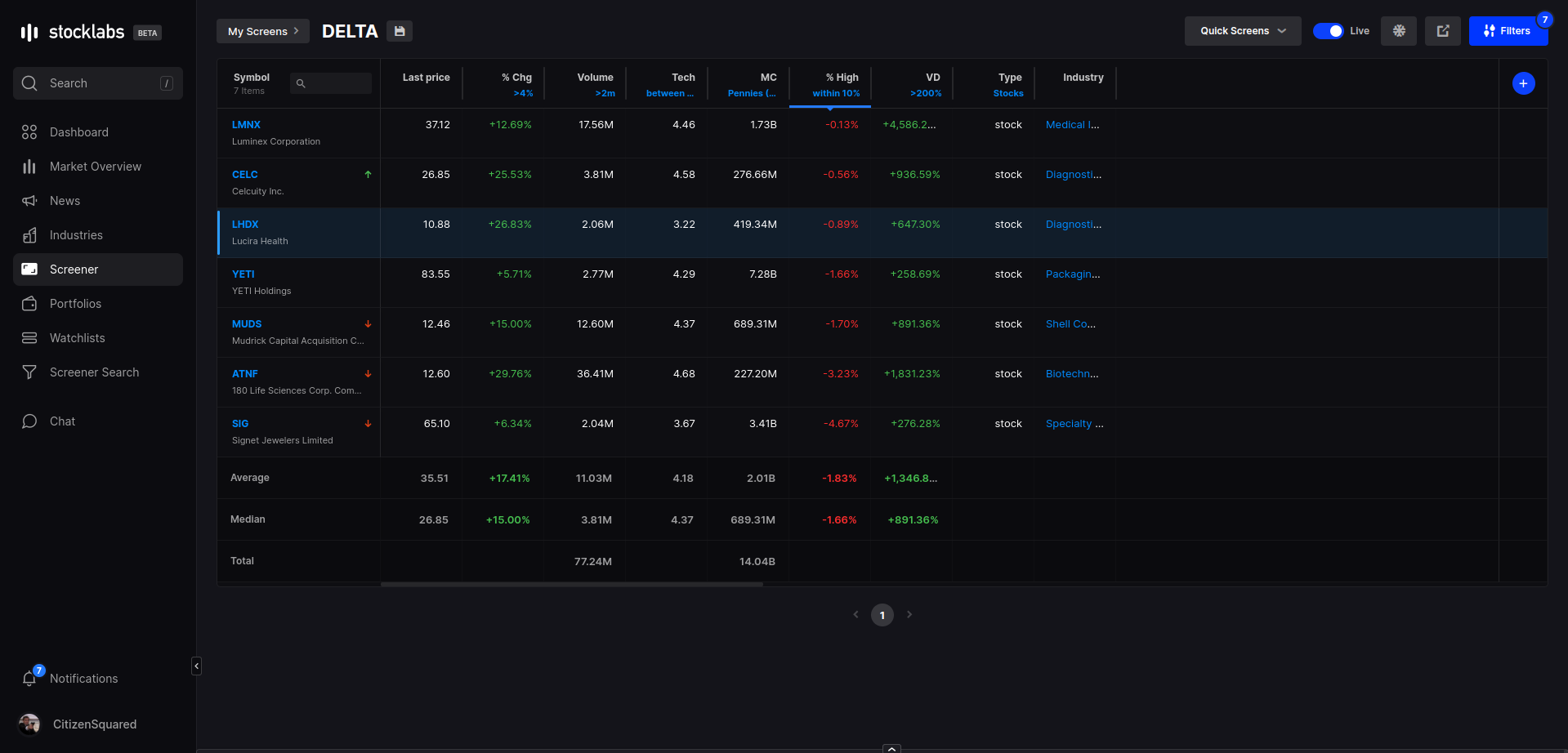Open the Filters panel
Viewport: 1568px width, 753px height.
click(1508, 31)
